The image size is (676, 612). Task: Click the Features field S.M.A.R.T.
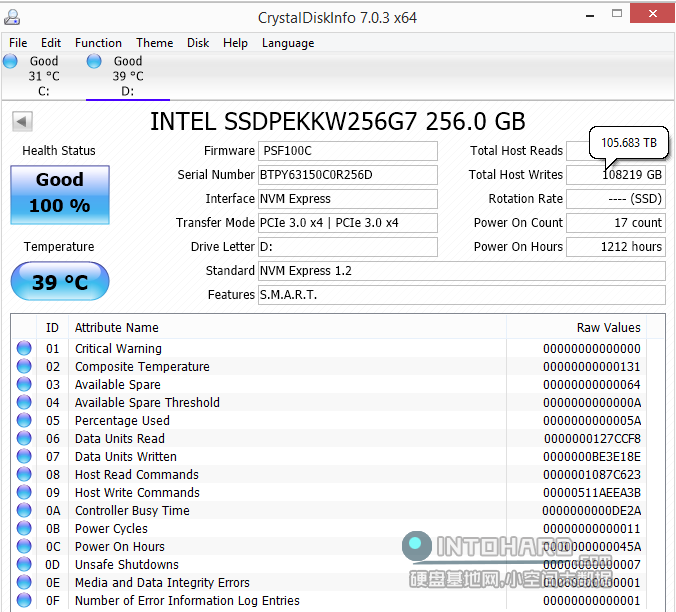coord(462,295)
